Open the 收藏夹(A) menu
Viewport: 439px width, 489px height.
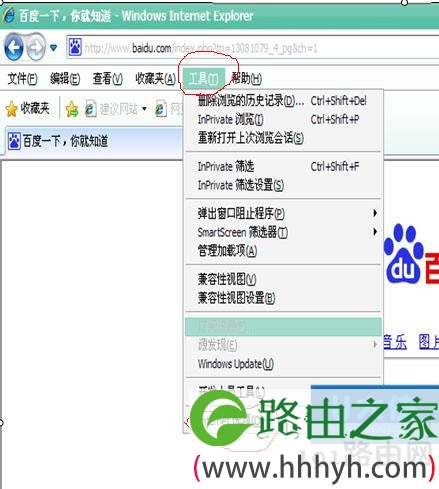point(155,79)
